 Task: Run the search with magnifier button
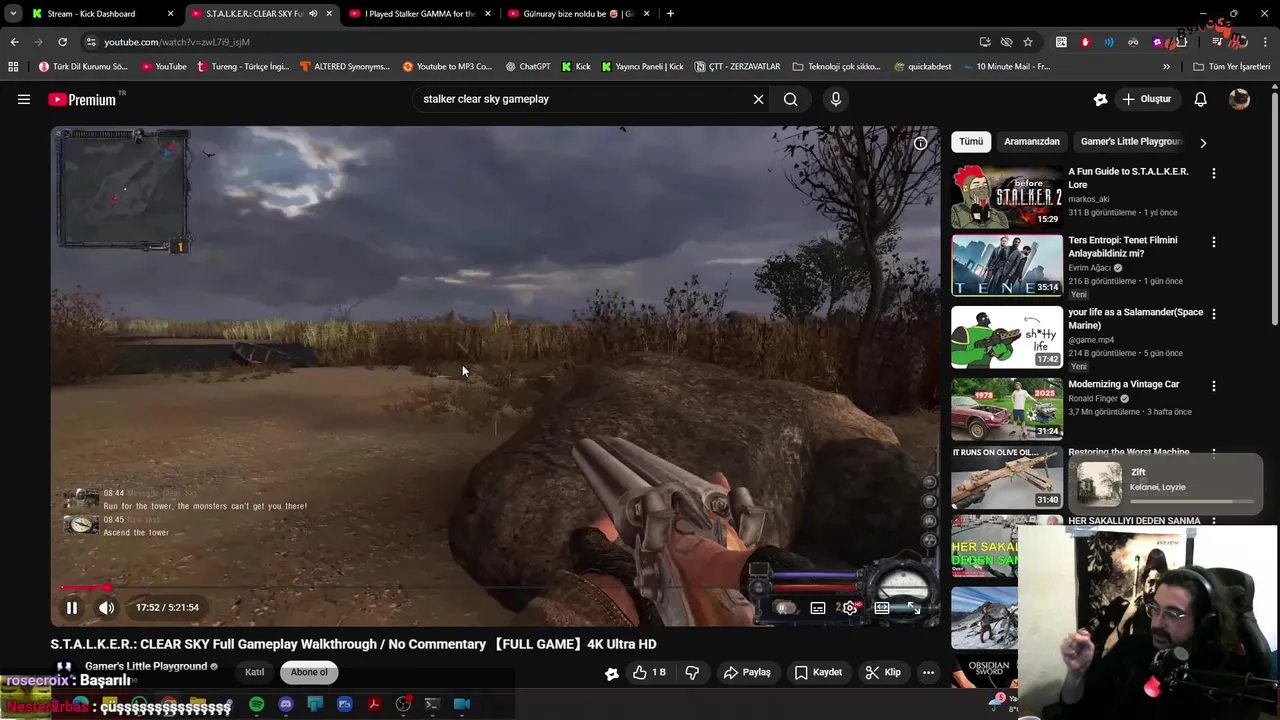(791, 99)
